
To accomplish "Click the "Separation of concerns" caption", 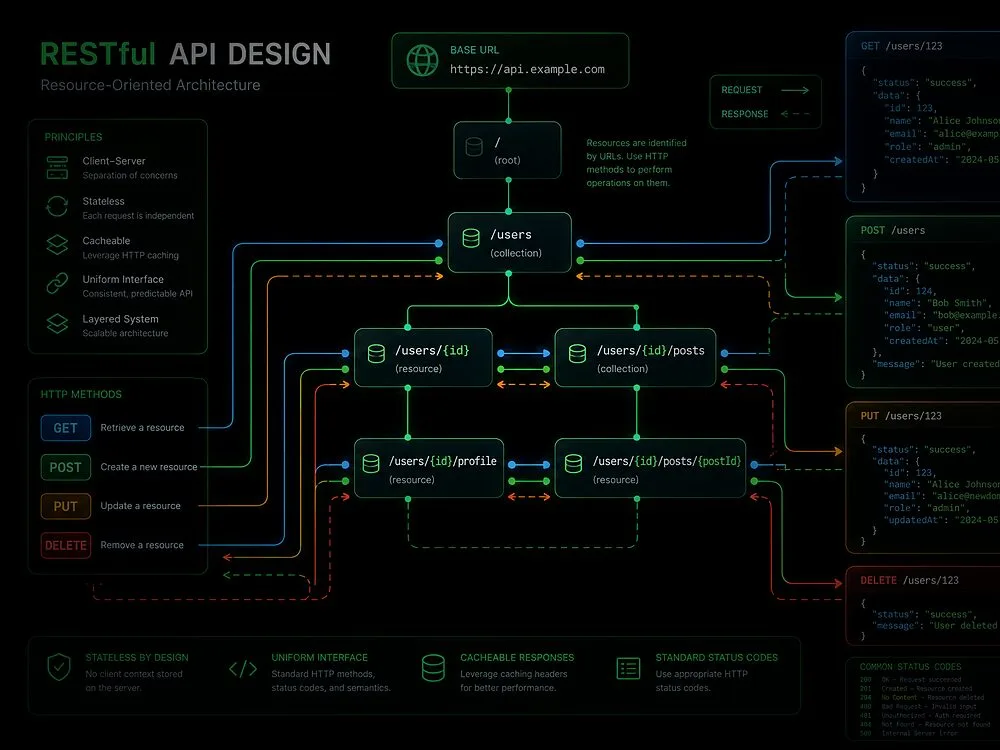I will [x=130, y=175].
